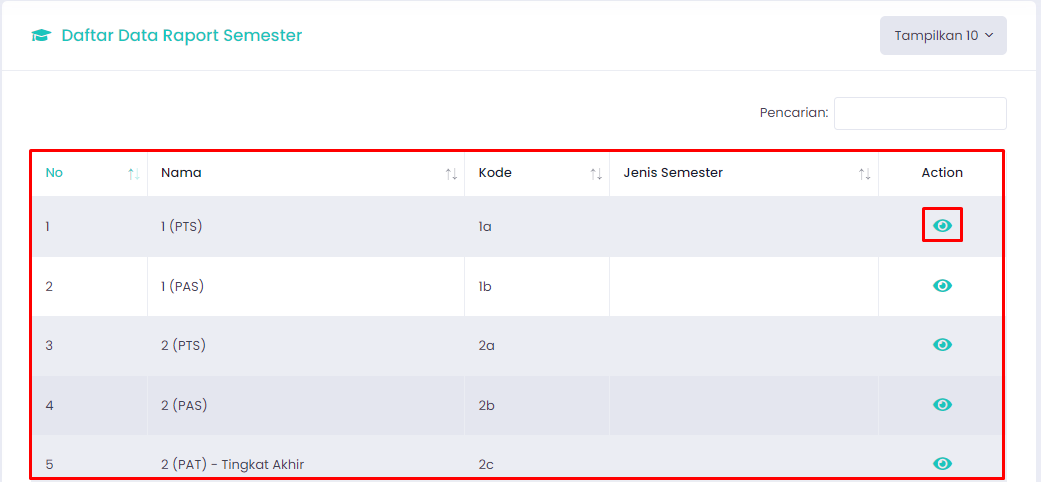Screen dimensions: 1041x482
Task: Open the Tampilkan 10 dropdown
Action: pos(943,36)
